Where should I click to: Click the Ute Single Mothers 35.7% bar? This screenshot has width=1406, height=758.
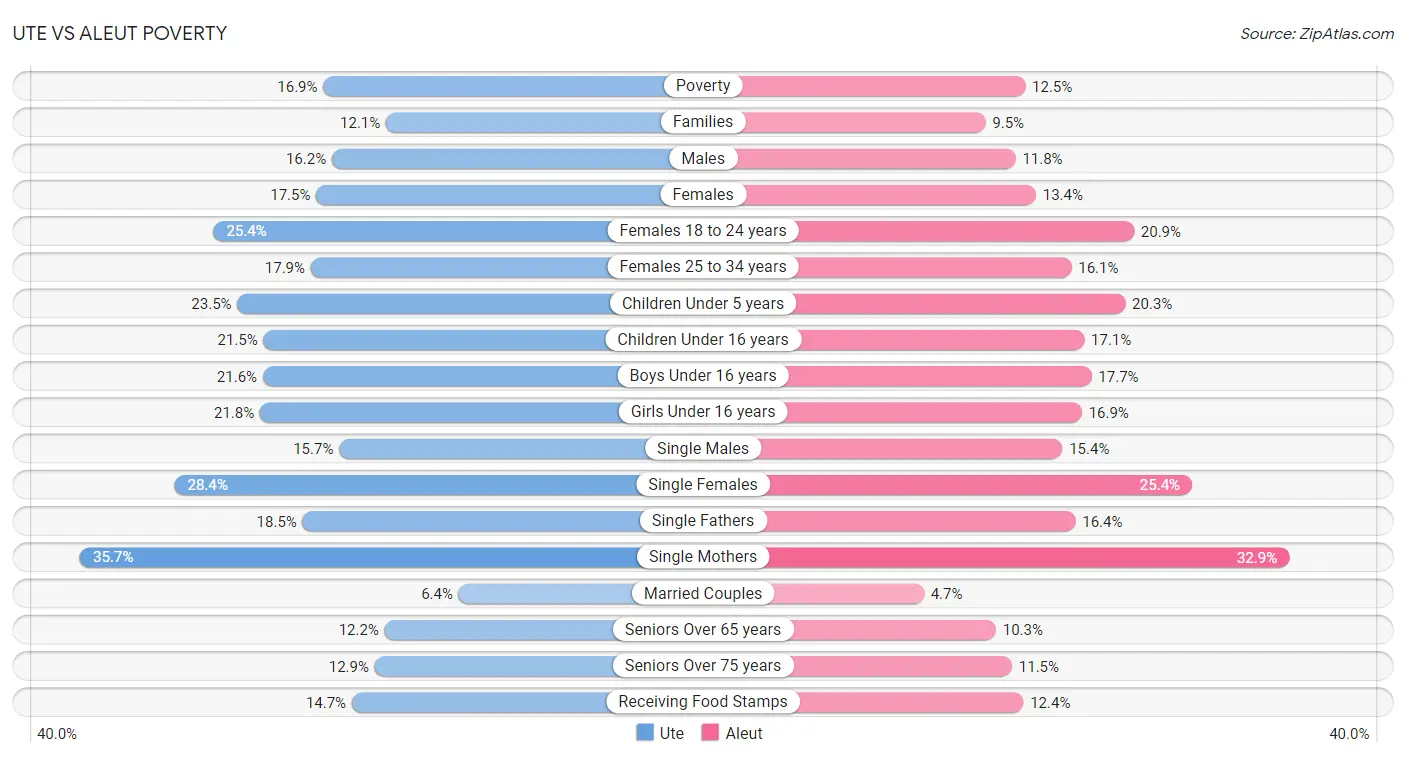coord(391,557)
